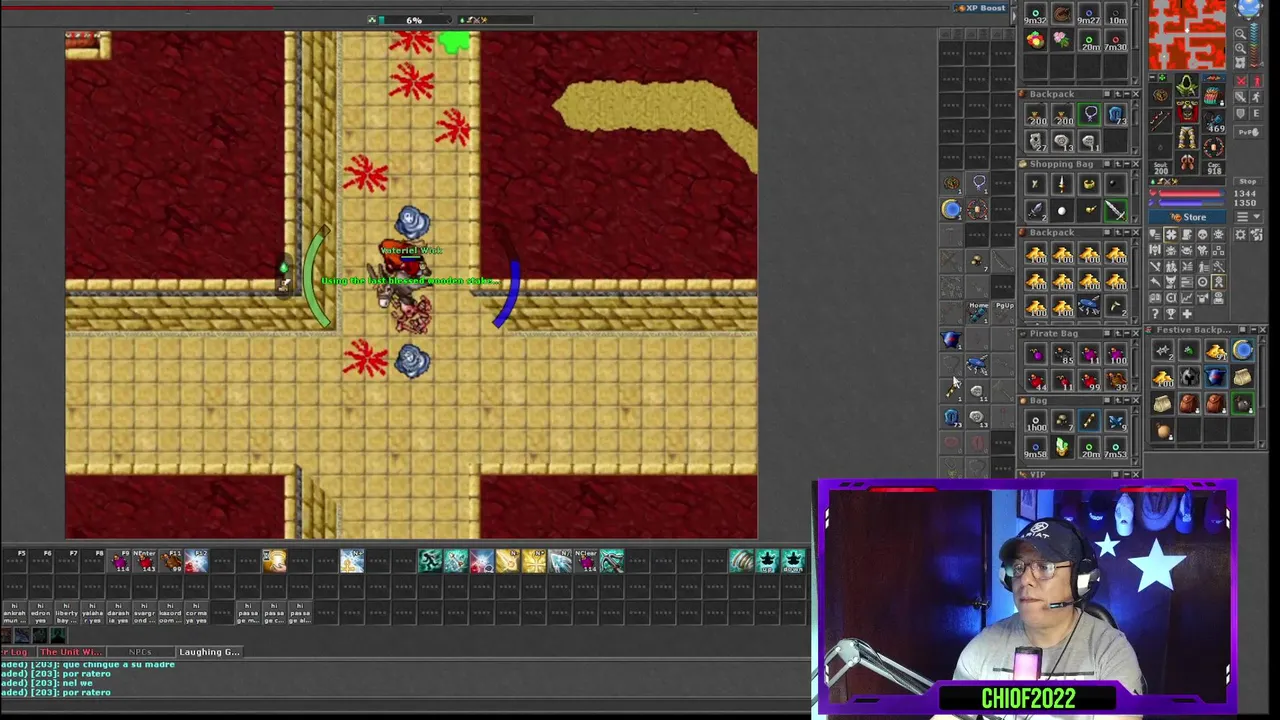Open the trophy icon in sidebar
1280x720 pixels.
[x=1171, y=314]
